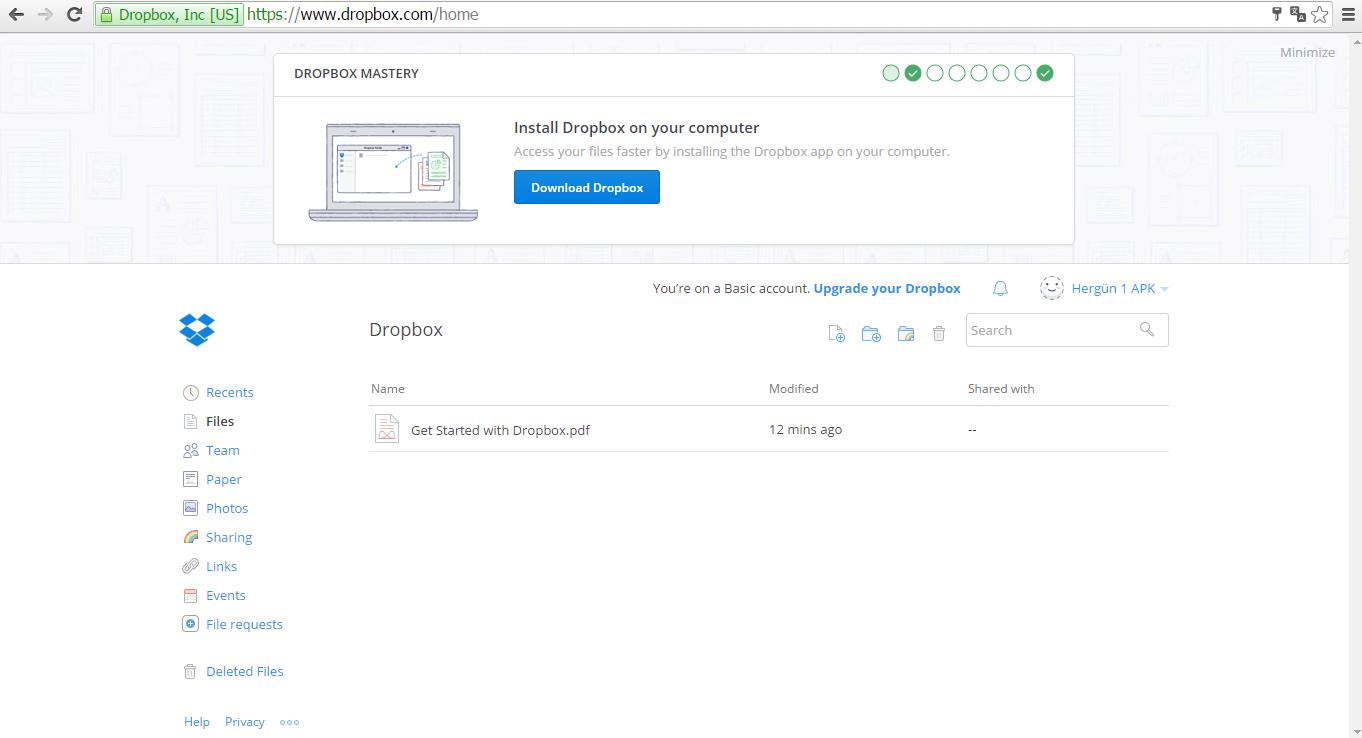Click the Privacy footer link
Screen dimensions: 1362x738
(245, 721)
